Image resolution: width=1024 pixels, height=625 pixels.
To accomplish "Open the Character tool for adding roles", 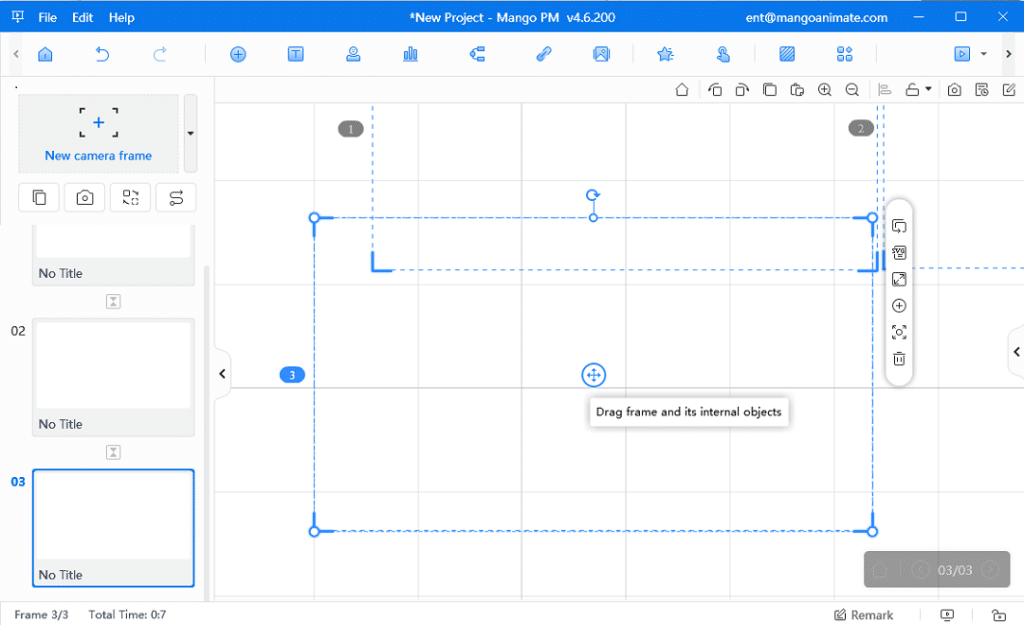I will tap(353, 54).
